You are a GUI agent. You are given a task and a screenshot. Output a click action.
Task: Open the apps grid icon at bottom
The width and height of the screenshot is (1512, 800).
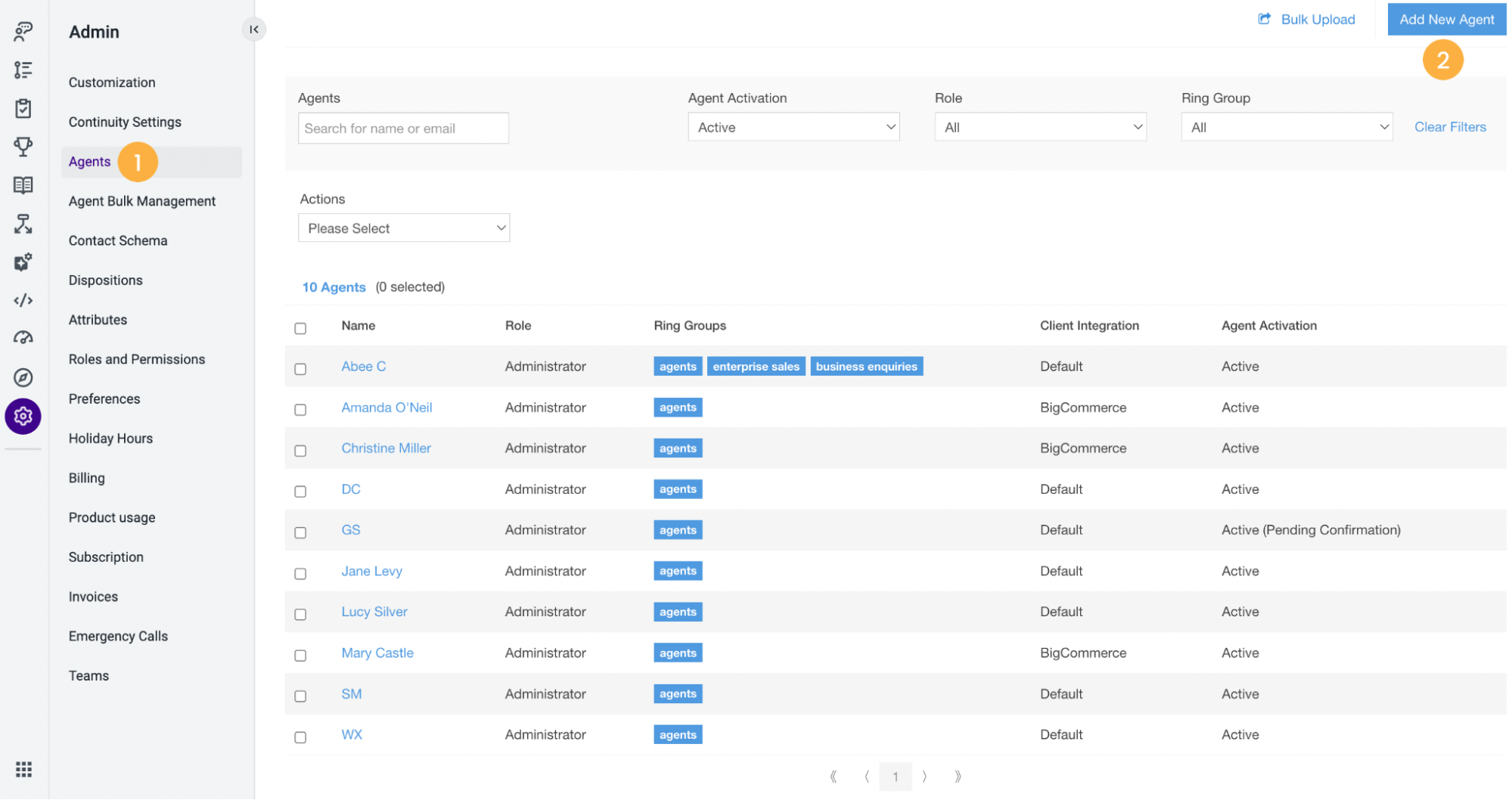click(x=23, y=769)
